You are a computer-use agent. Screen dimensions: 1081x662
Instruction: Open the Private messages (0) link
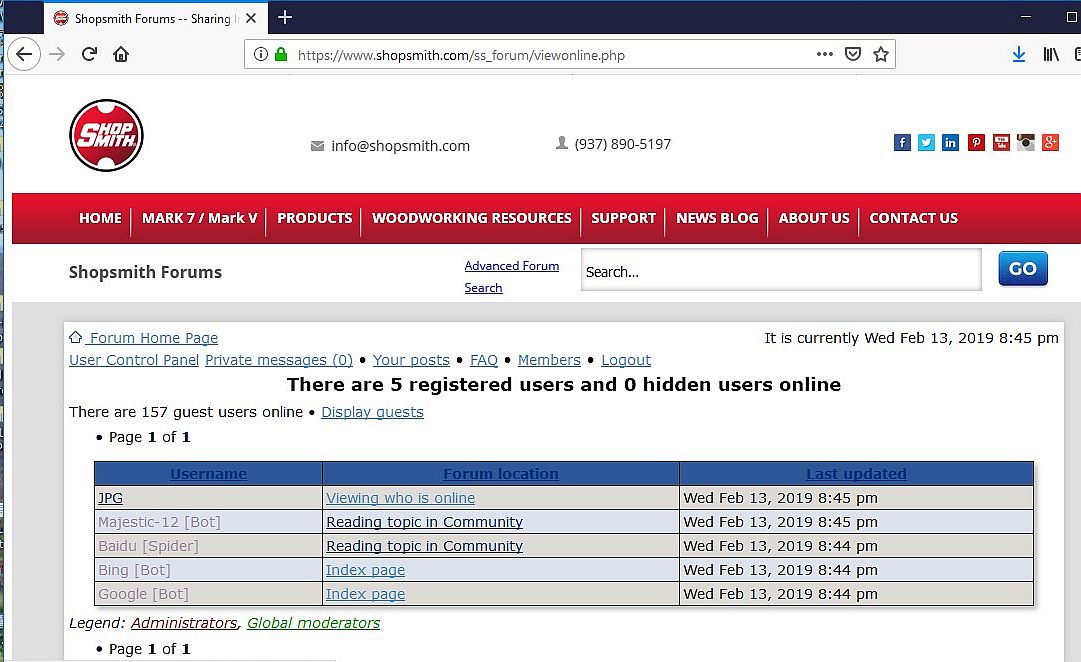click(x=279, y=360)
